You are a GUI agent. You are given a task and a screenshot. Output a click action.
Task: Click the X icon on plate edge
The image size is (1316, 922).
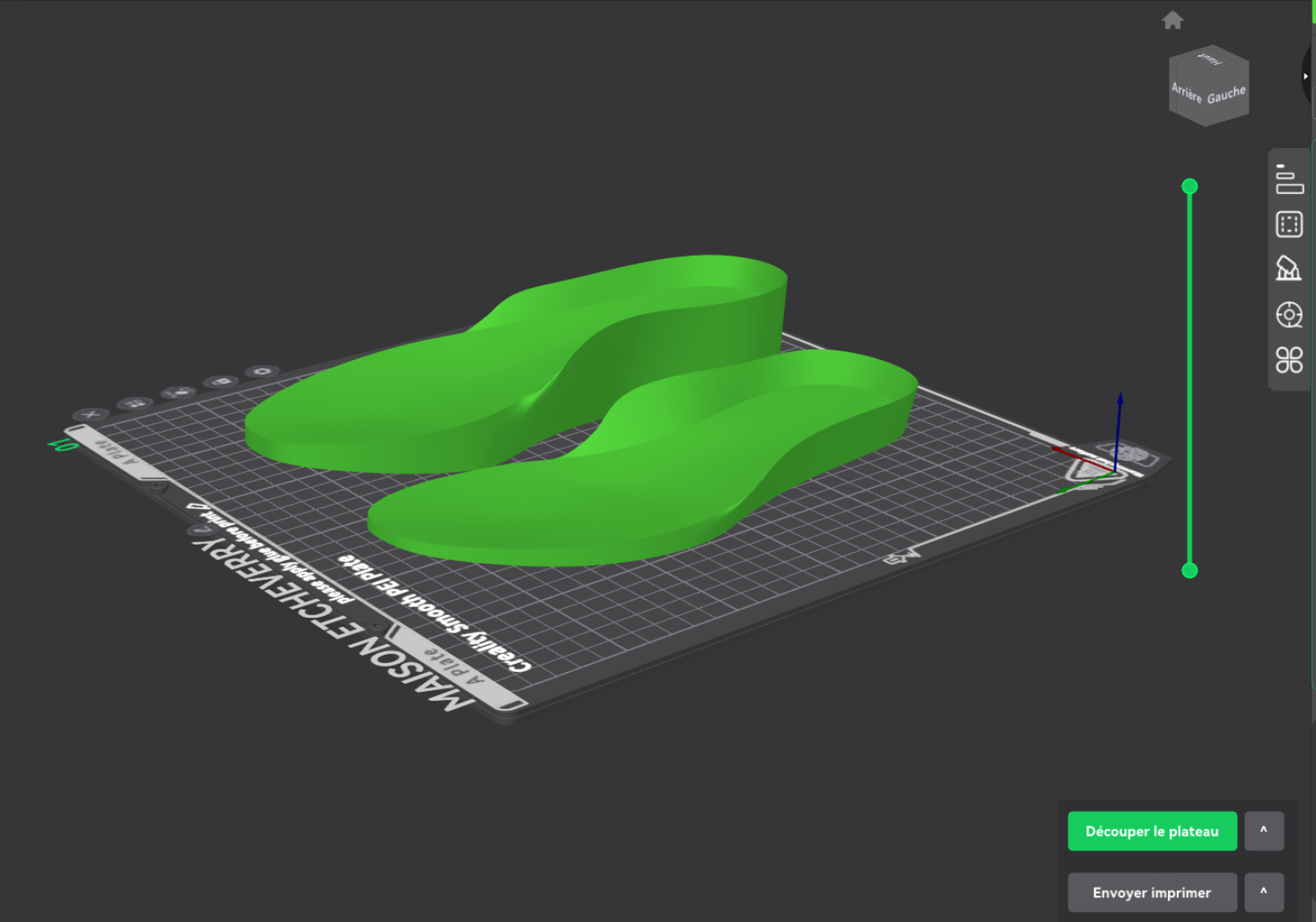pyautogui.click(x=90, y=415)
